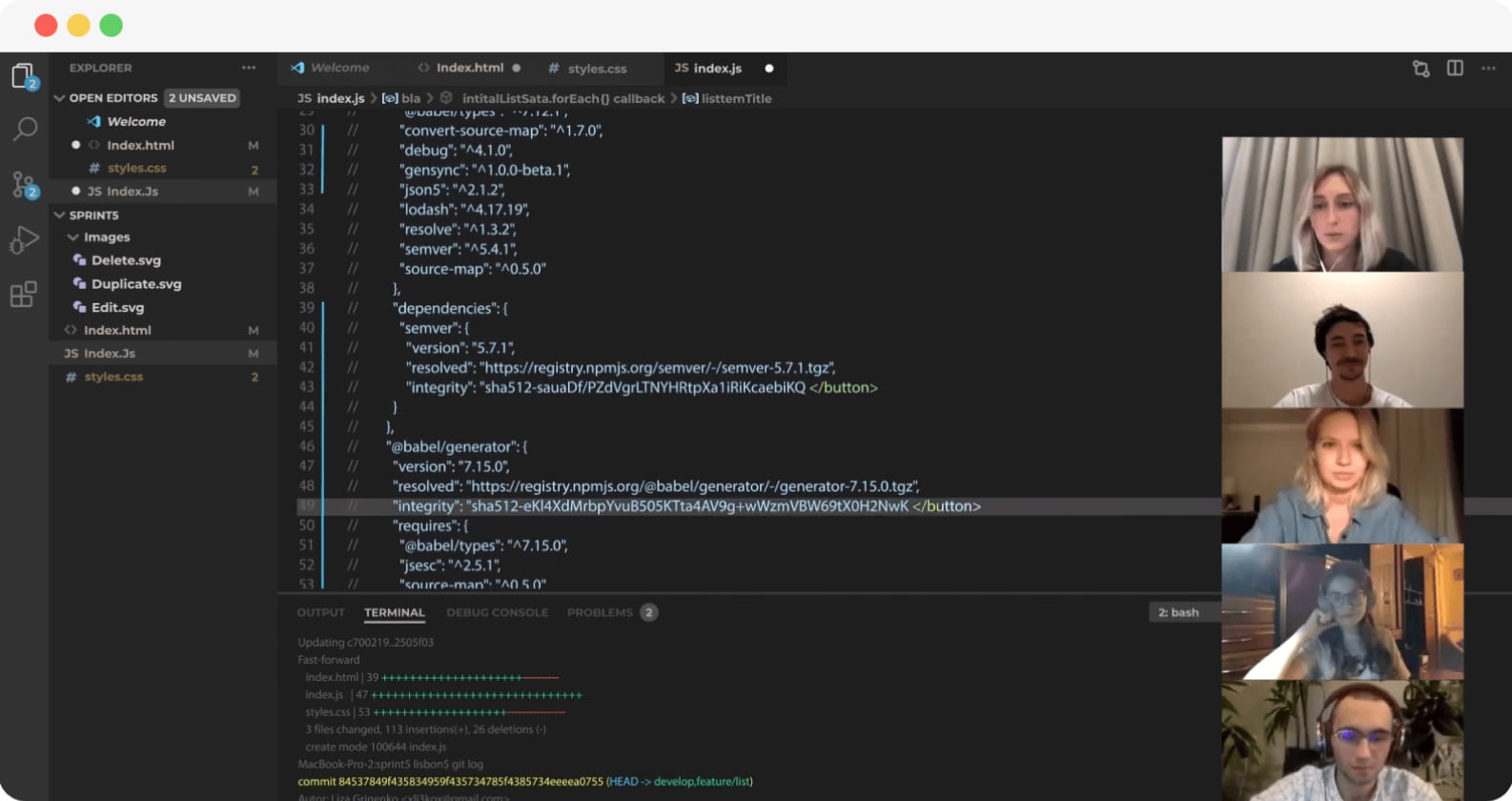The width and height of the screenshot is (1512, 801).
Task: Switch to the Debug Console panel tab
Action: 497,612
